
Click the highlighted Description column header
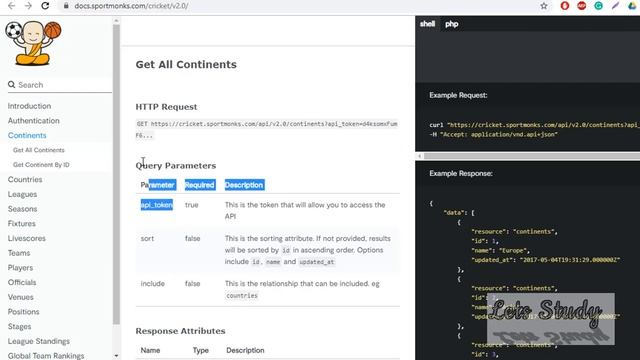point(244,185)
